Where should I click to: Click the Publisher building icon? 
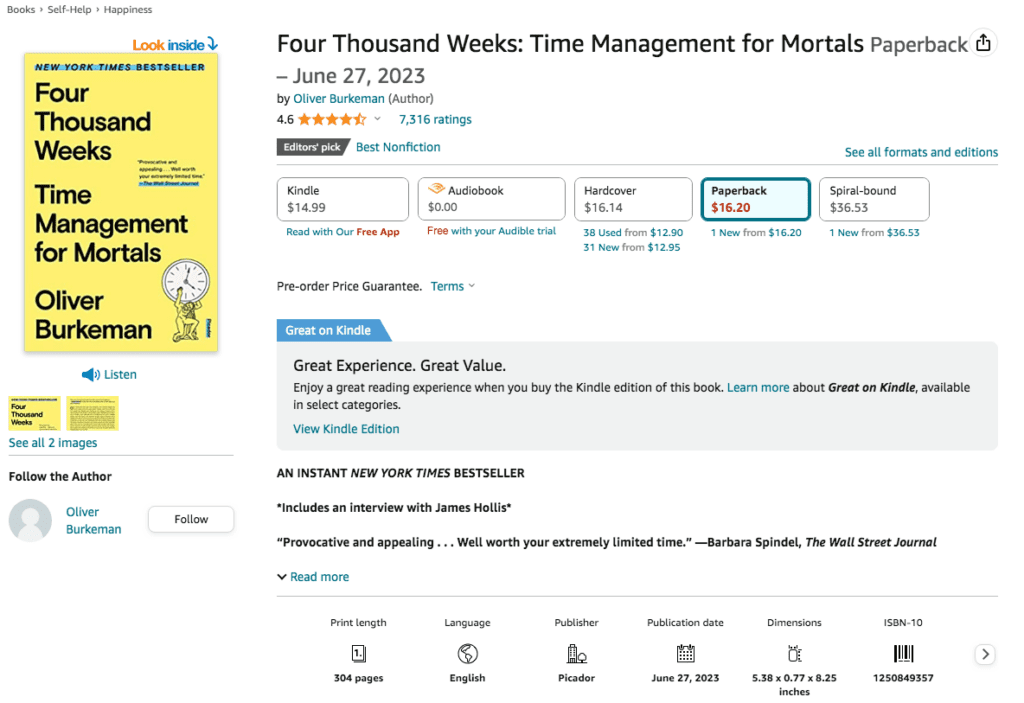click(577, 653)
